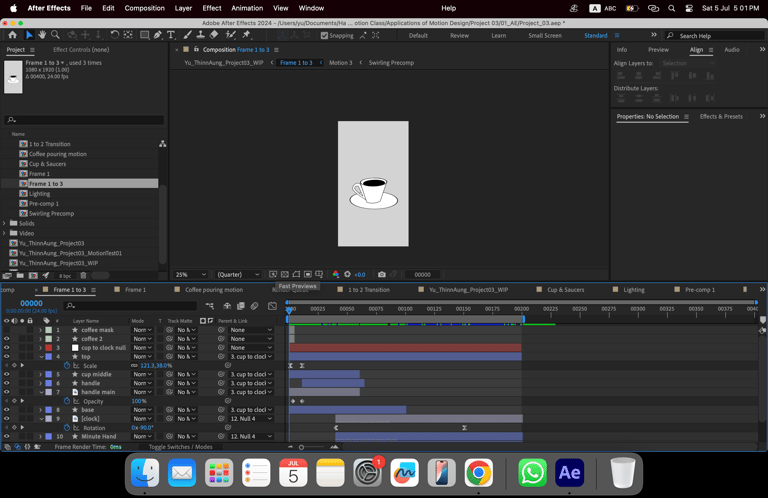
Task: Click the red label swatch of layer 3
Action: [48, 348]
